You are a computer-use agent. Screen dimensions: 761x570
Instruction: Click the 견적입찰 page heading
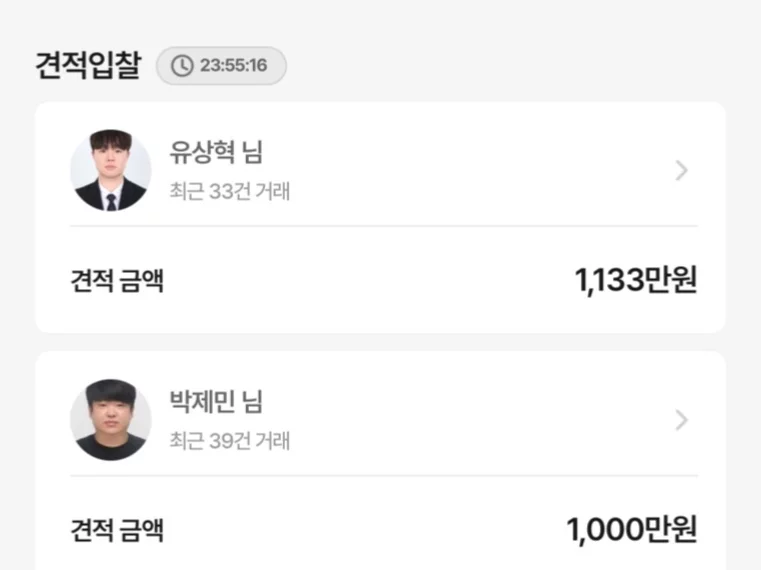[88, 66]
